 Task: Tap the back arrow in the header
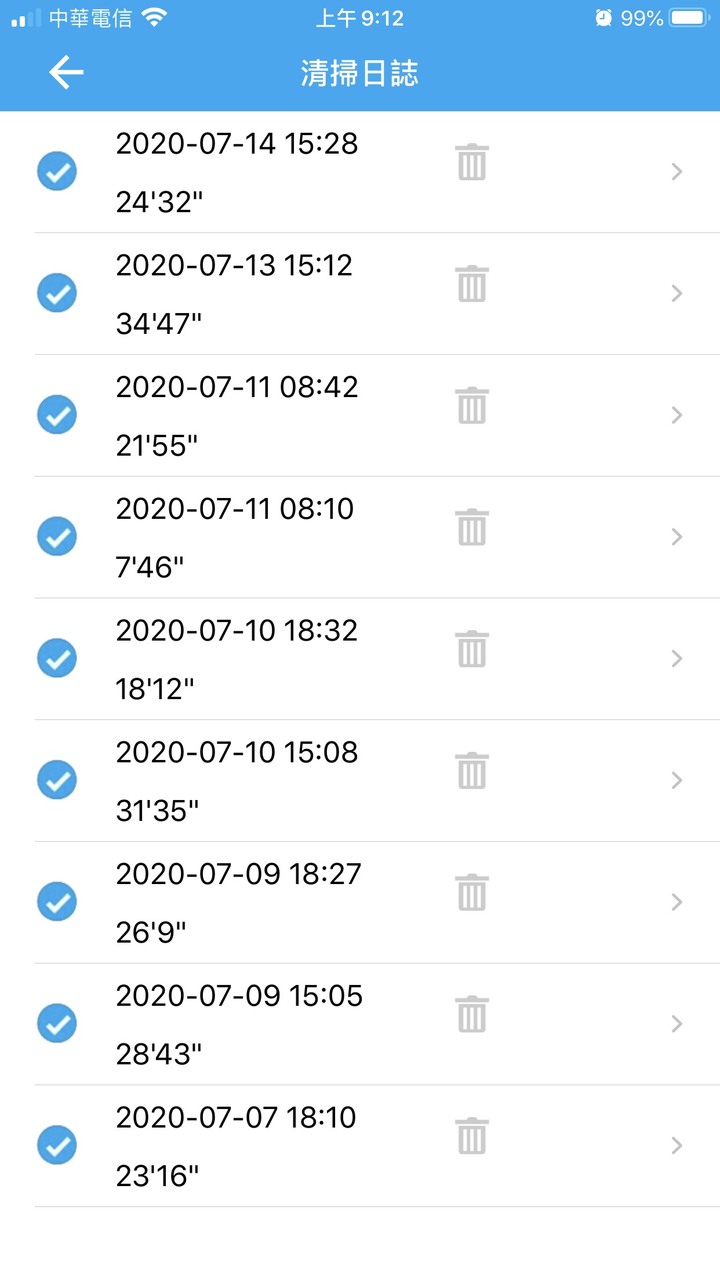(66, 73)
